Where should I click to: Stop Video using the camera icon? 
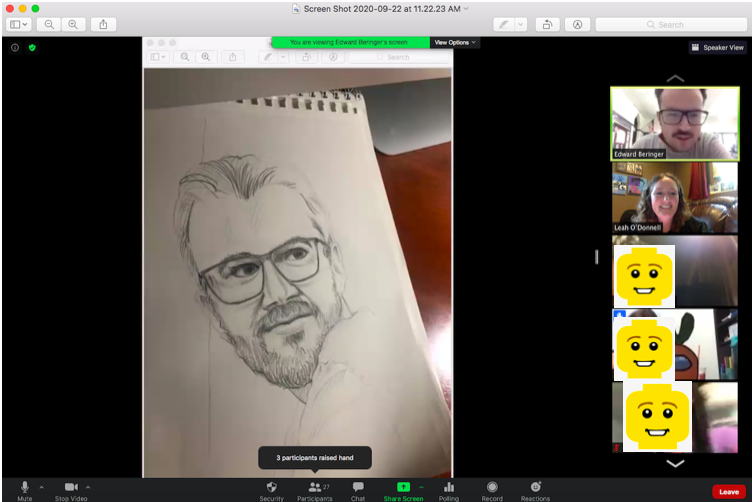click(x=71, y=491)
